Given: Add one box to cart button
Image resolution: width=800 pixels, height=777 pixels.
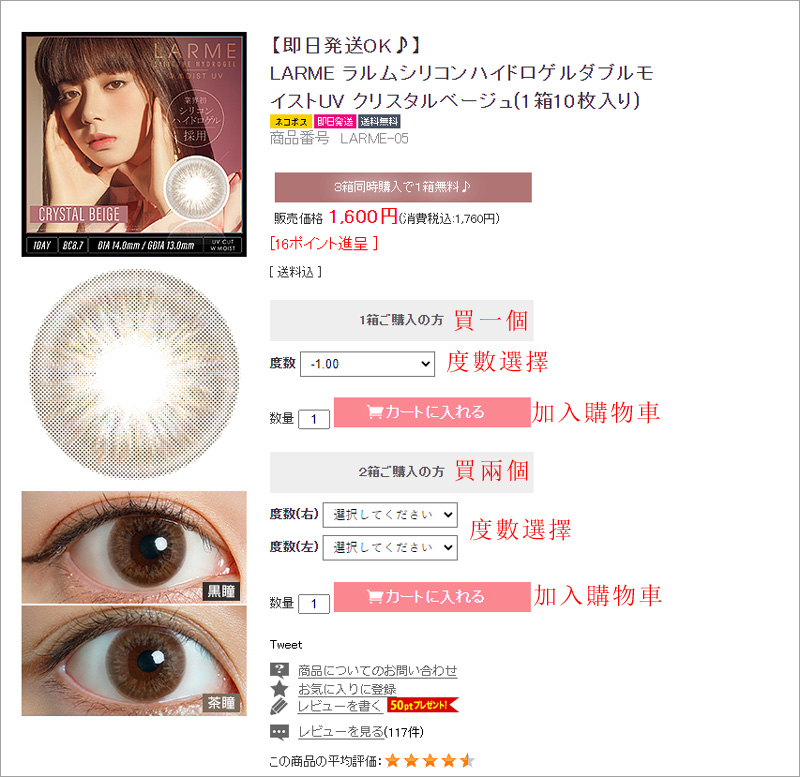Looking at the screenshot, I should tap(432, 412).
